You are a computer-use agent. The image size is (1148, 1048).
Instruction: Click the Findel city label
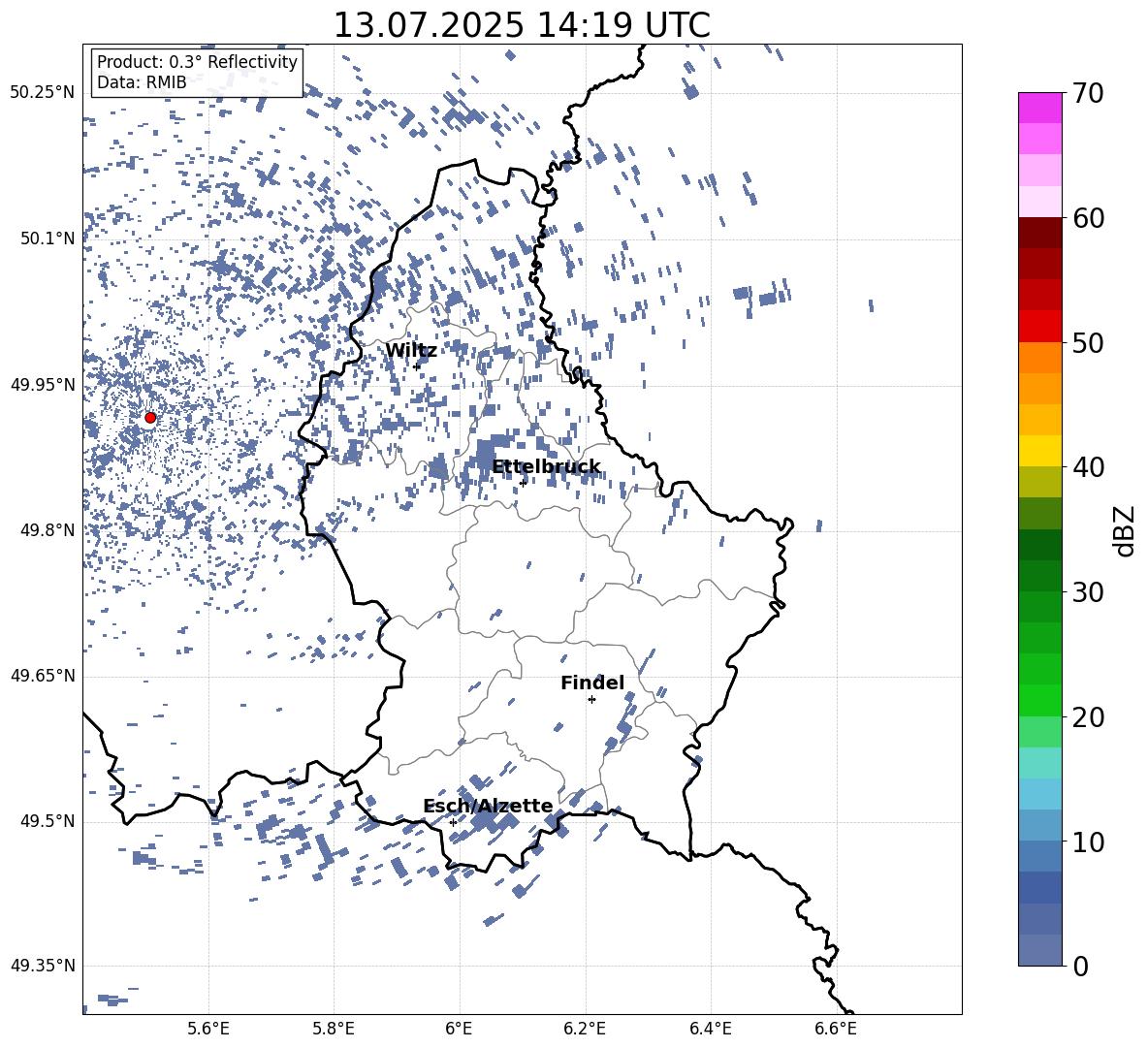click(x=592, y=683)
